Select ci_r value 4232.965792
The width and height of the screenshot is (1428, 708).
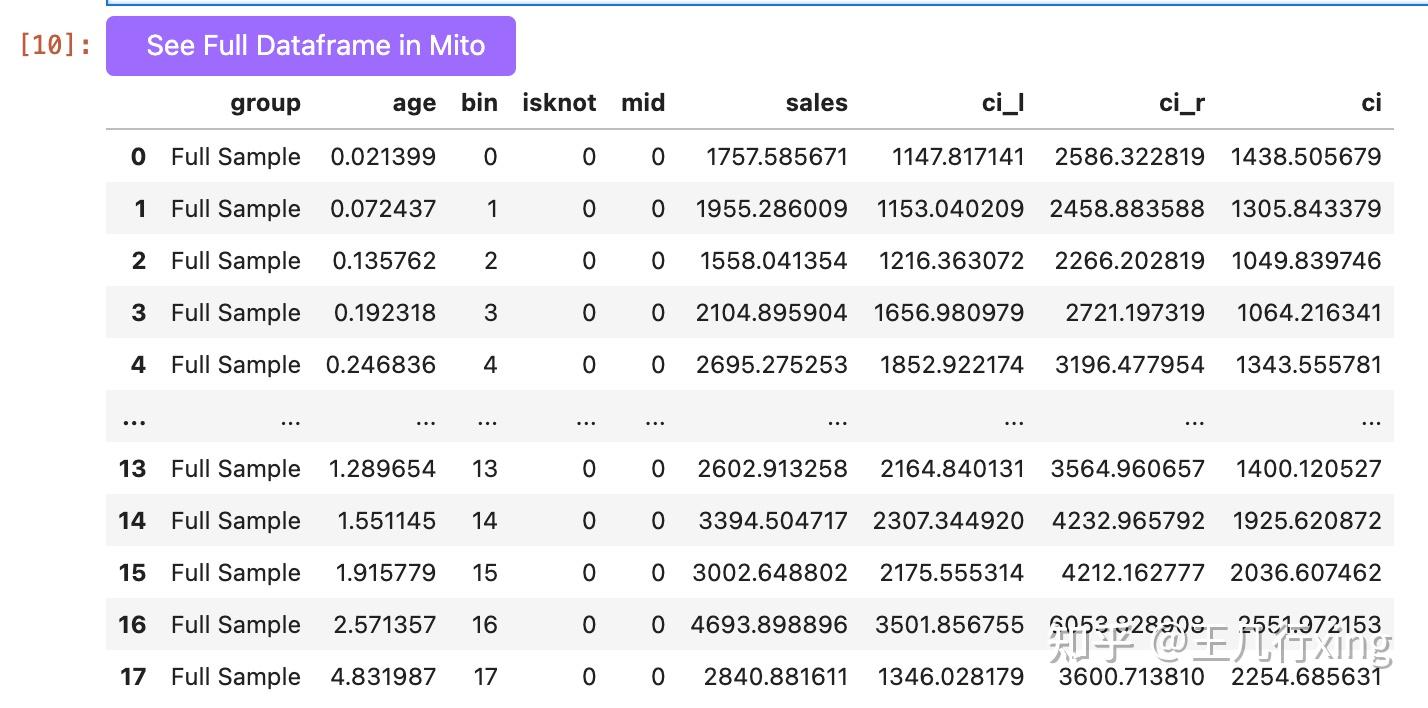[x=1127, y=521]
